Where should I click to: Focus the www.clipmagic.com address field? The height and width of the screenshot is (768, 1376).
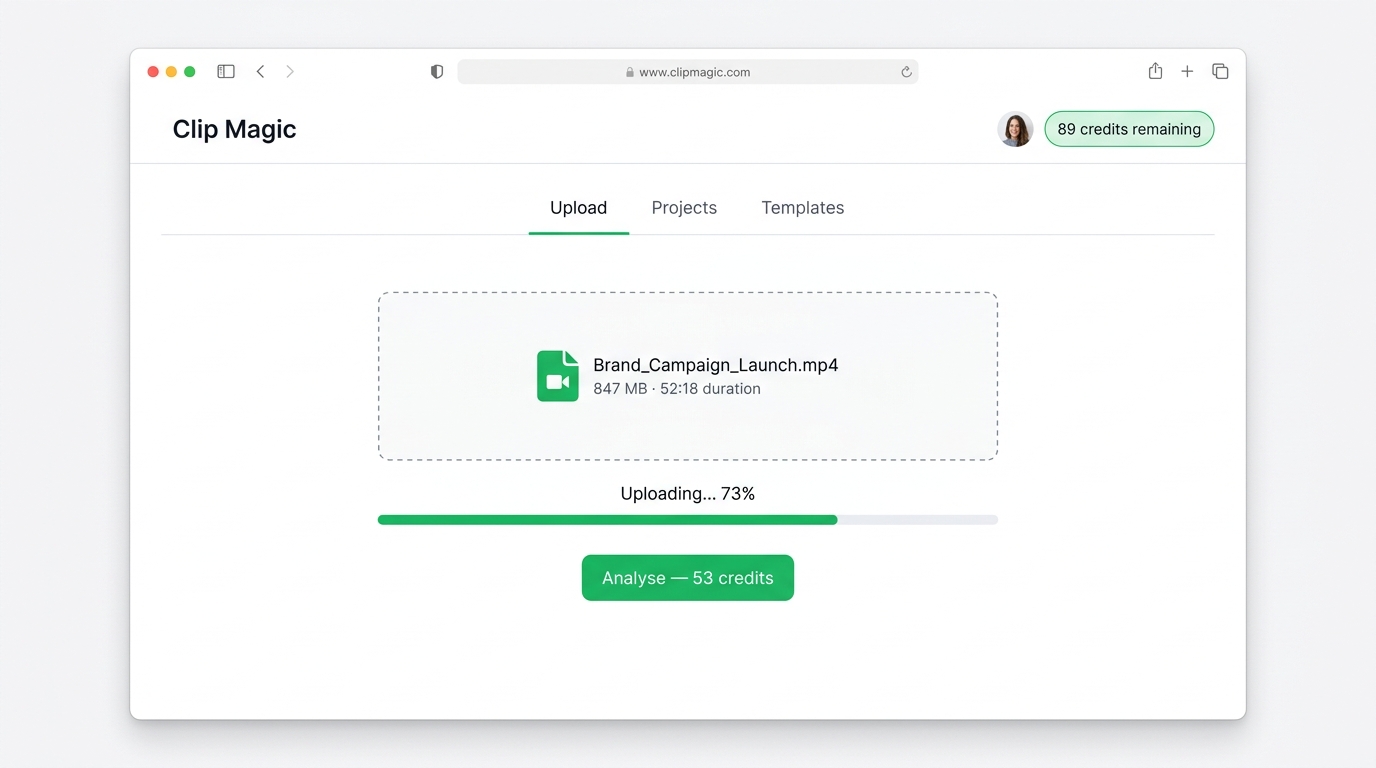(688, 72)
